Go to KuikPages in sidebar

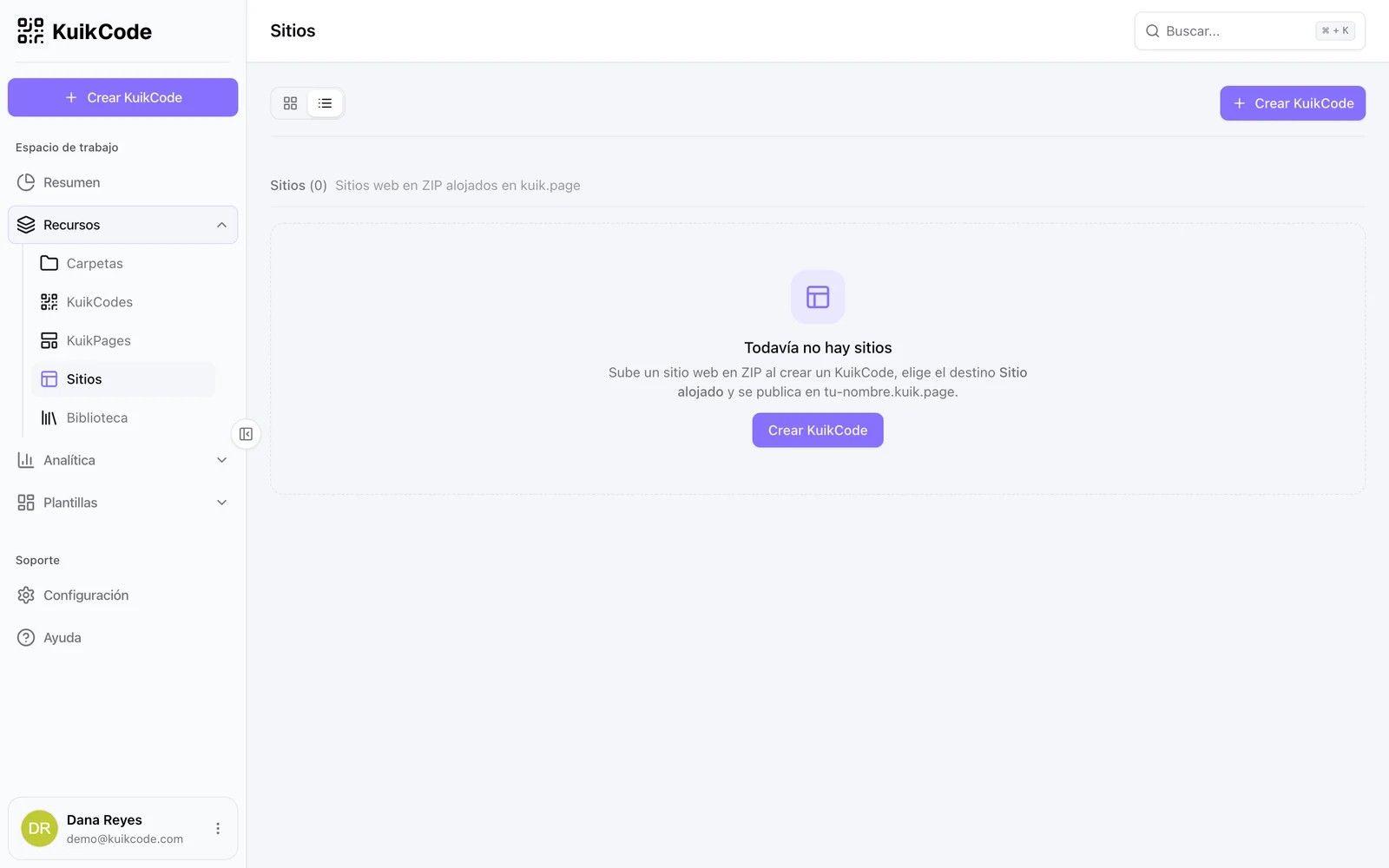[122, 340]
